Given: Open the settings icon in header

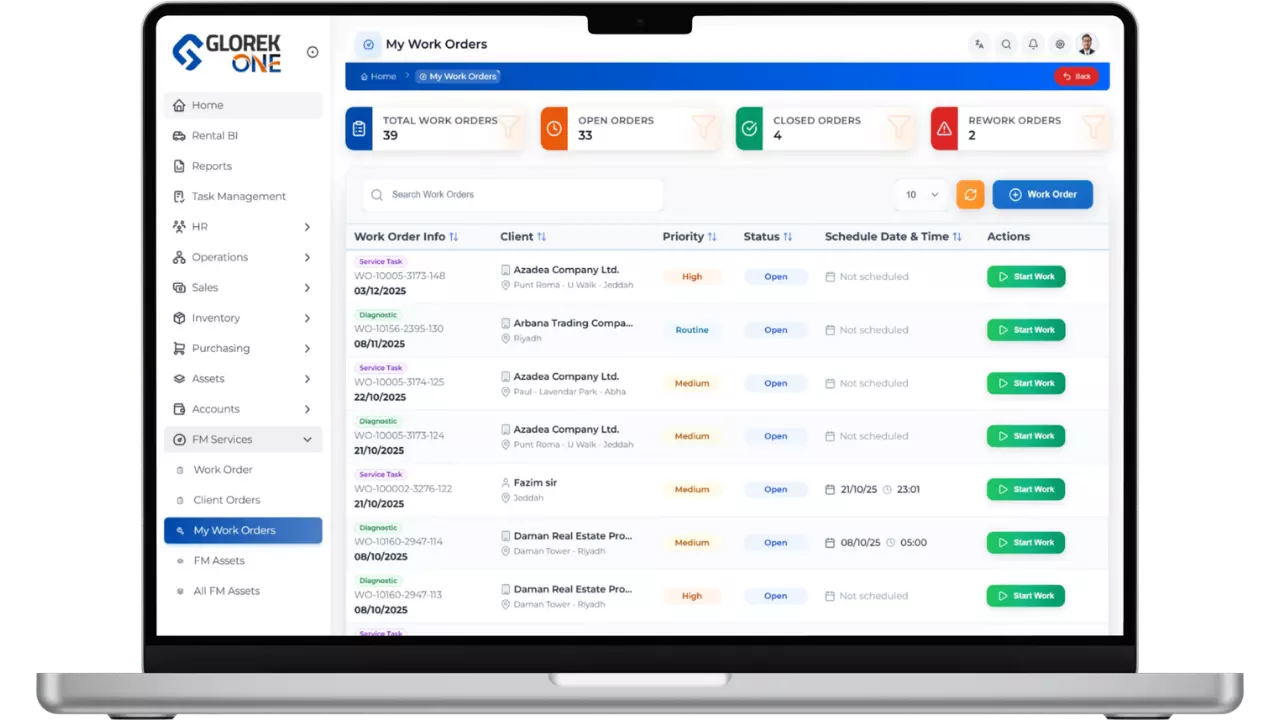Looking at the screenshot, I should (1060, 44).
